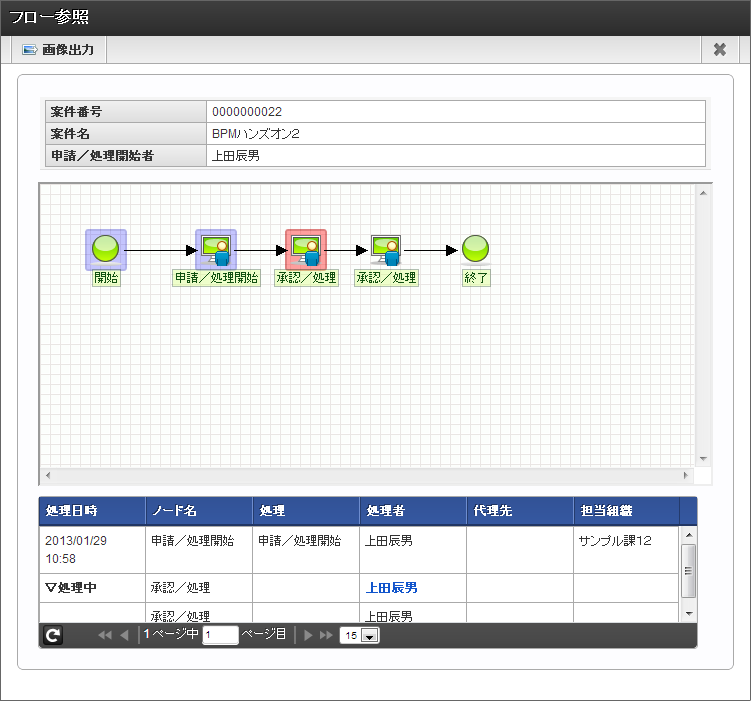Sort by the ノード名 column header

point(199,511)
